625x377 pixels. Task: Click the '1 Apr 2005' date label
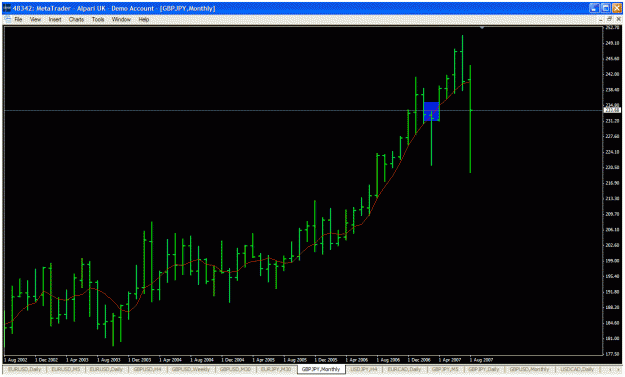(x=264, y=360)
